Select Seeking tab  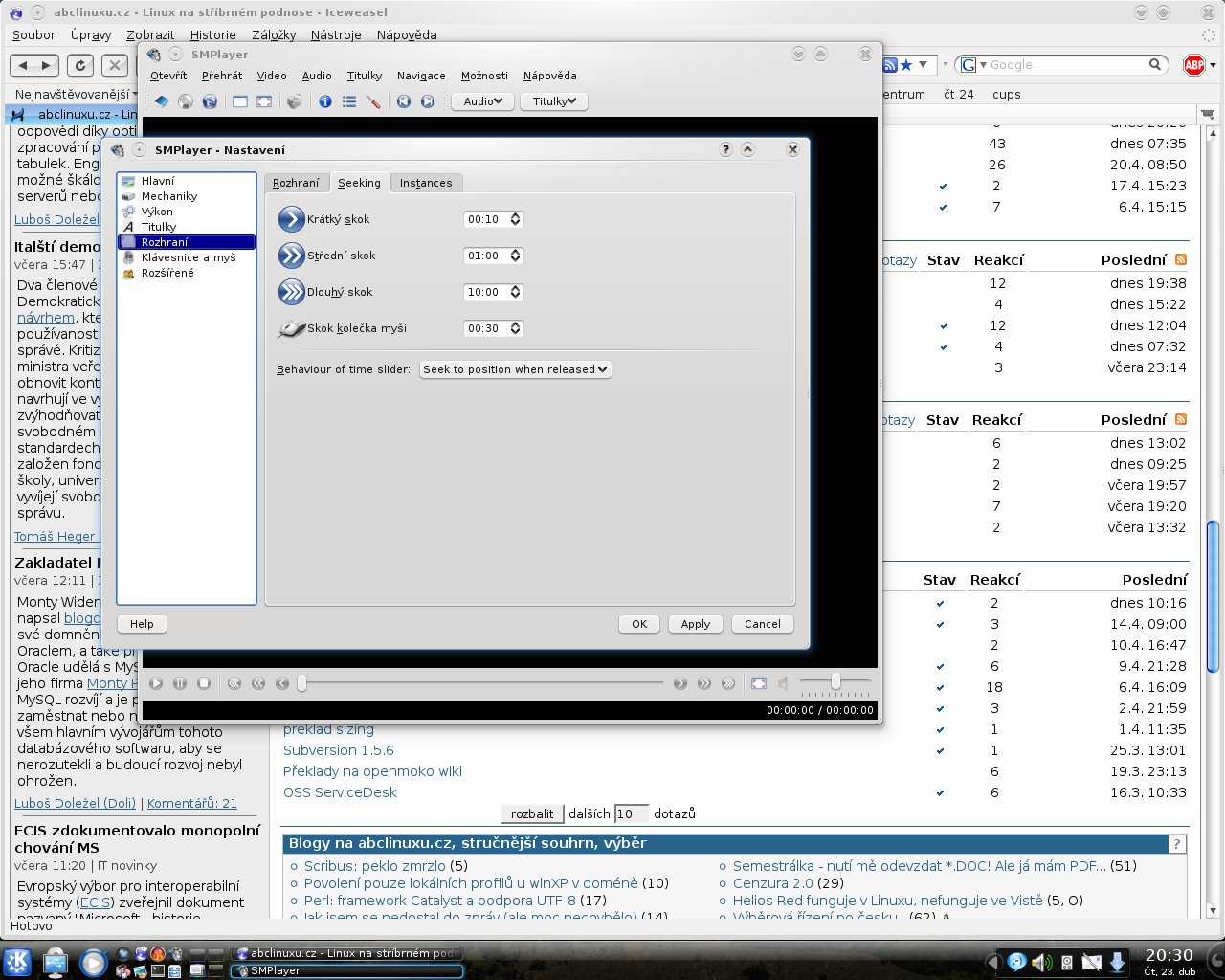click(359, 182)
